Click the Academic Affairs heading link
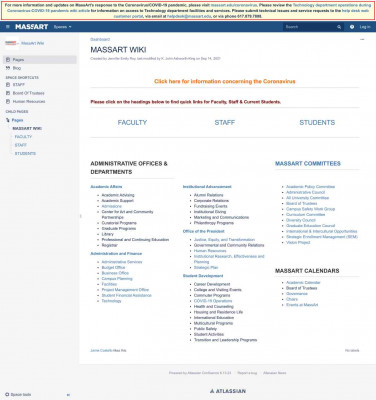Screen dimensions: 376x400 pyautogui.click(x=106, y=187)
